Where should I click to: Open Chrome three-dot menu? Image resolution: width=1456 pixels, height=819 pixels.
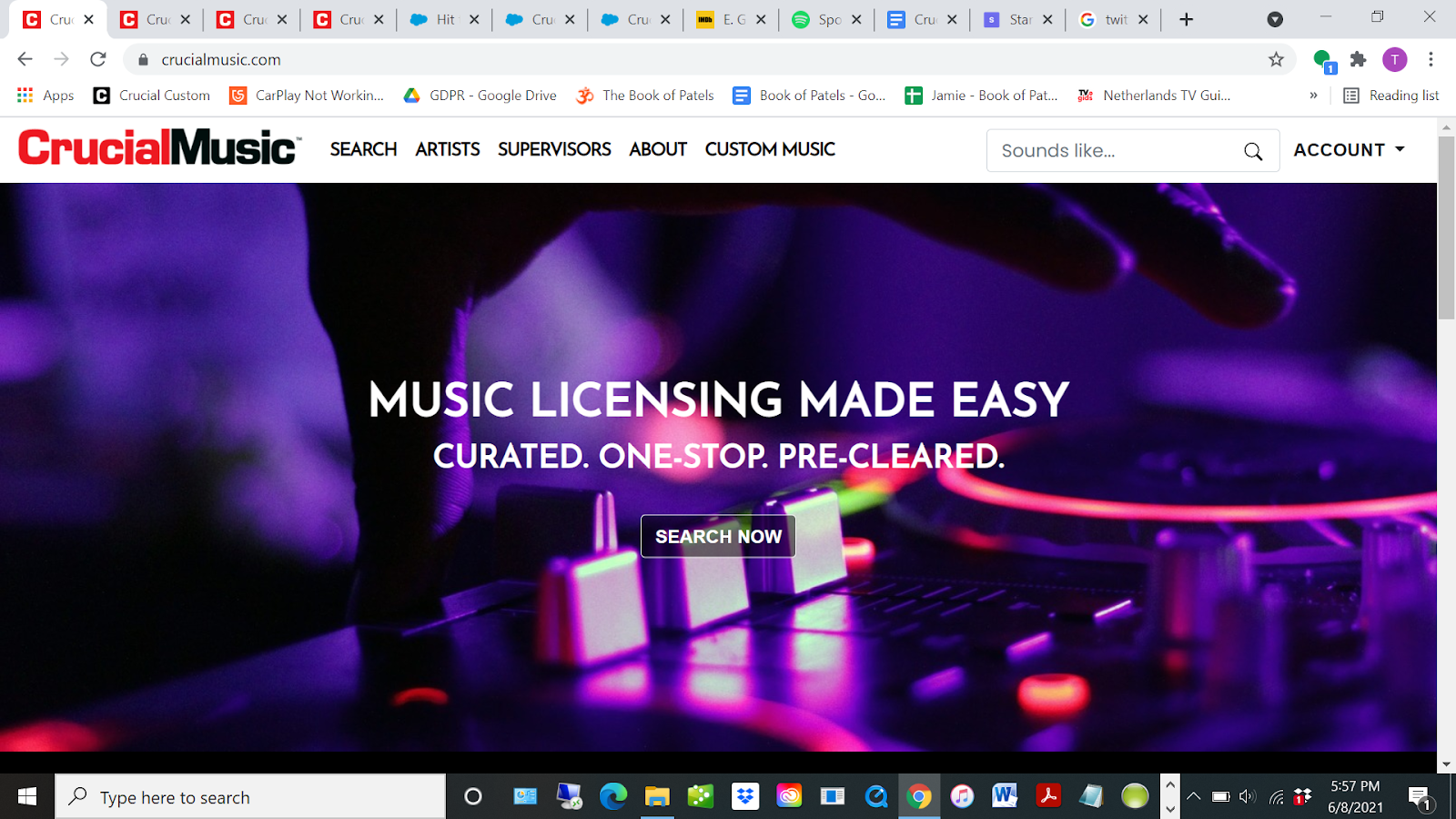point(1431,59)
